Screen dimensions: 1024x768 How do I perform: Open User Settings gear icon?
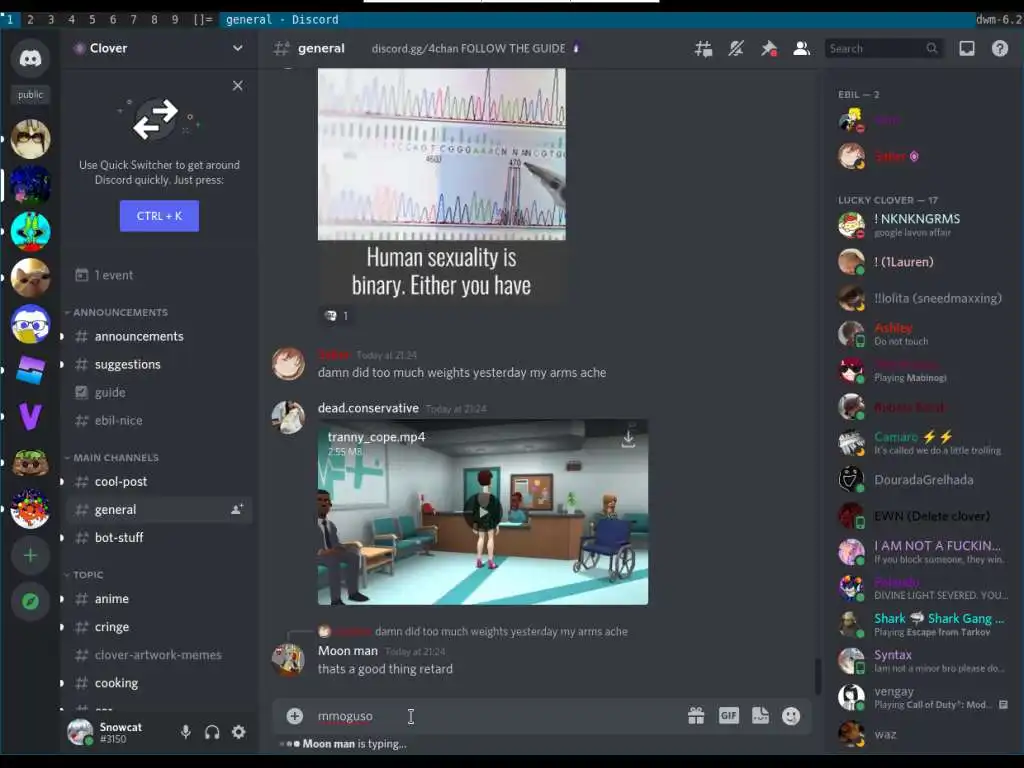[239, 732]
